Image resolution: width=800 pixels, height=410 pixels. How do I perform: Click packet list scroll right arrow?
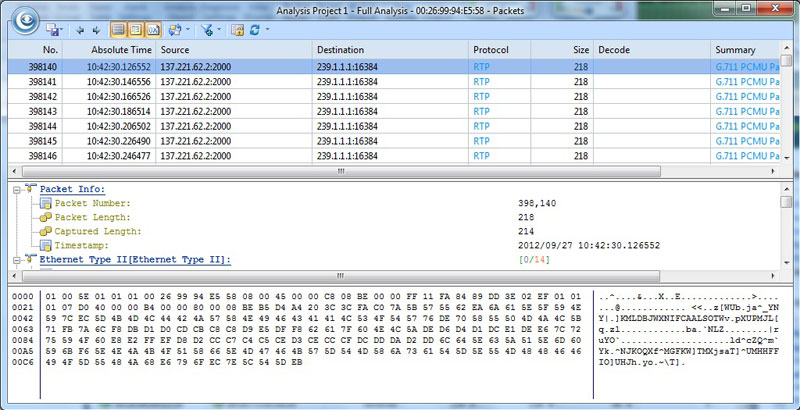point(773,171)
